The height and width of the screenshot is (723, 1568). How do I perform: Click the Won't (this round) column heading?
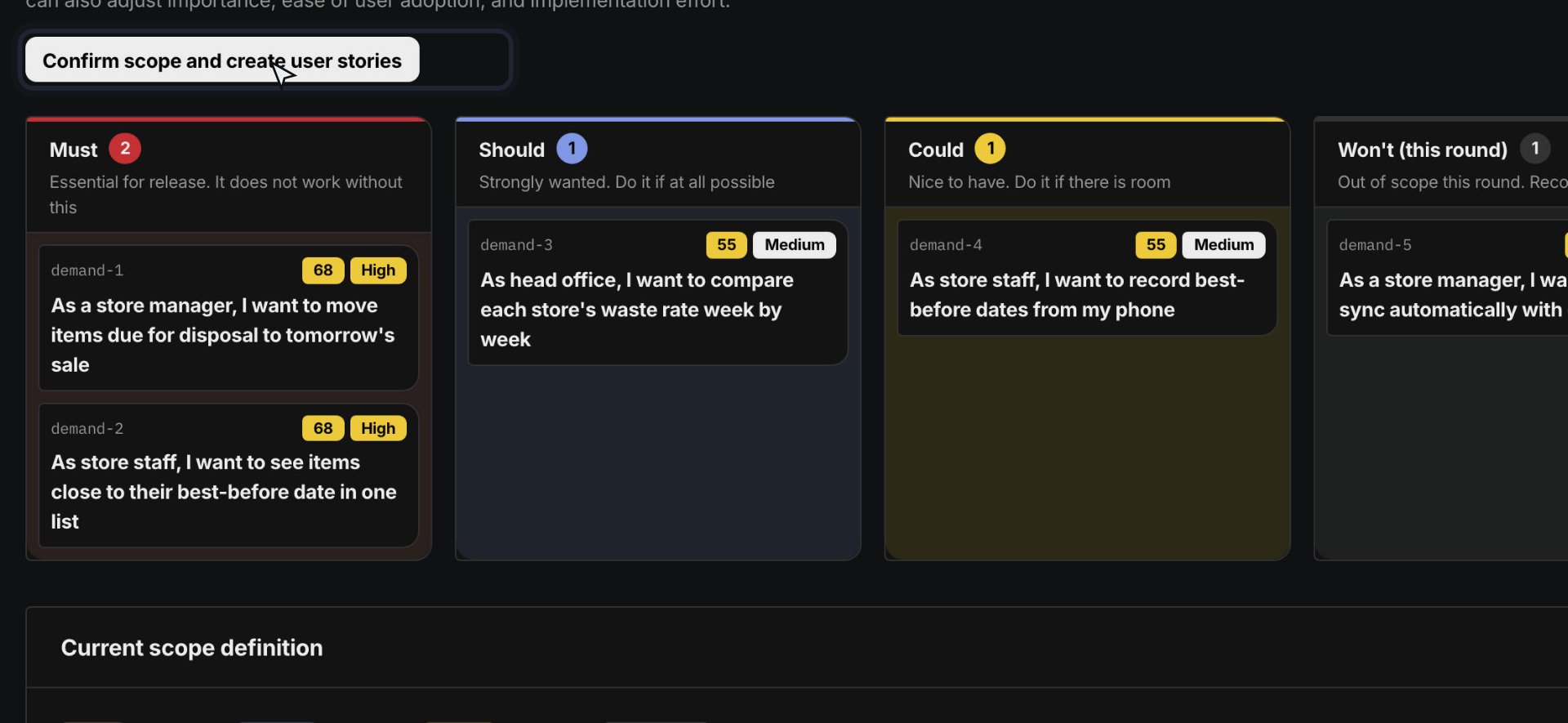coord(1423,150)
